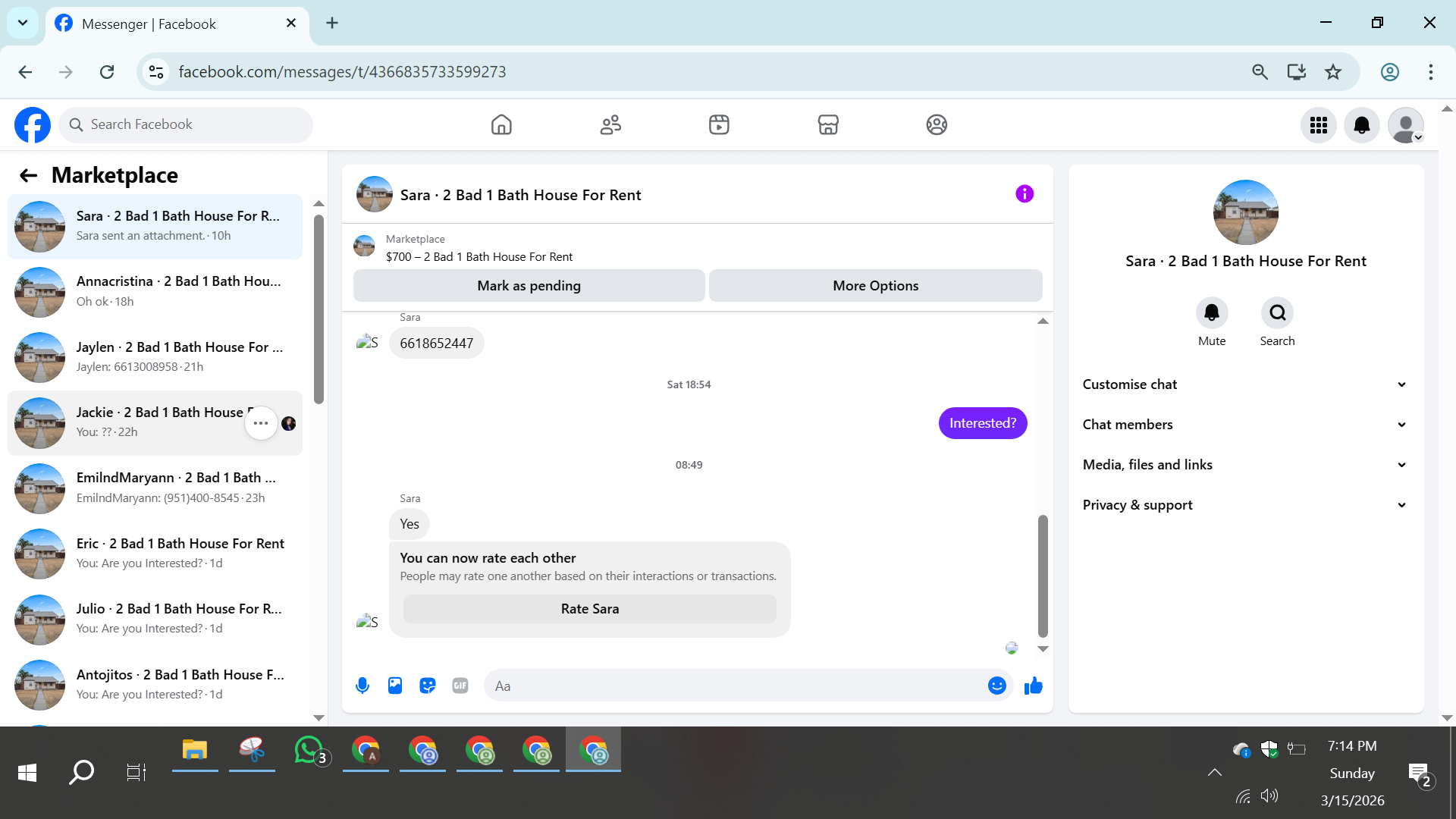Screen dimensions: 1456x819
Task: Open a new browser tab
Action: click(x=332, y=23)
